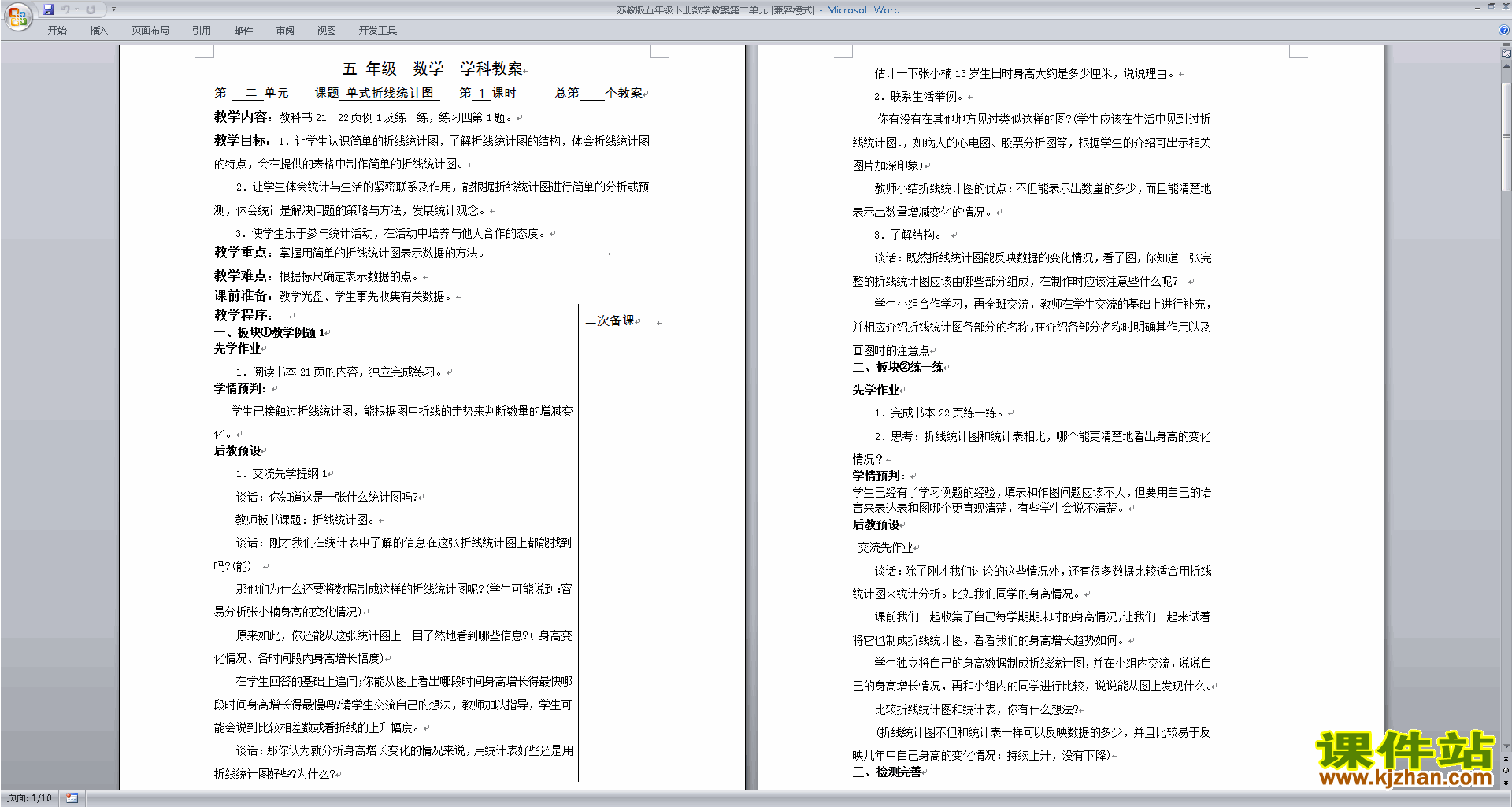Screen dimensions: 1512x807
Task: Click the text 学情预判 on the first page
Action: pyautogui.click(x=239, y=388)
